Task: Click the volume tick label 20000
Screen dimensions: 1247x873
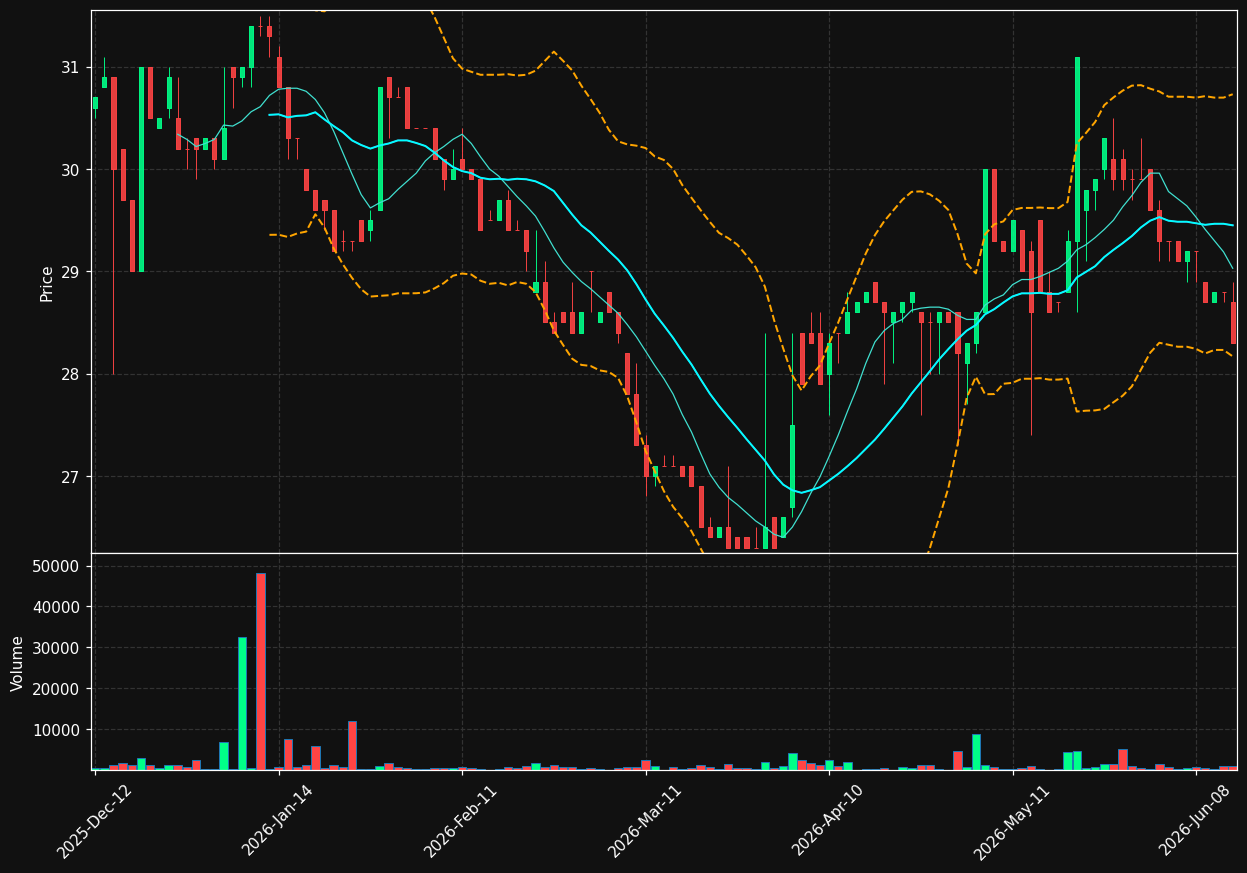Action: [x=58, y=689]
